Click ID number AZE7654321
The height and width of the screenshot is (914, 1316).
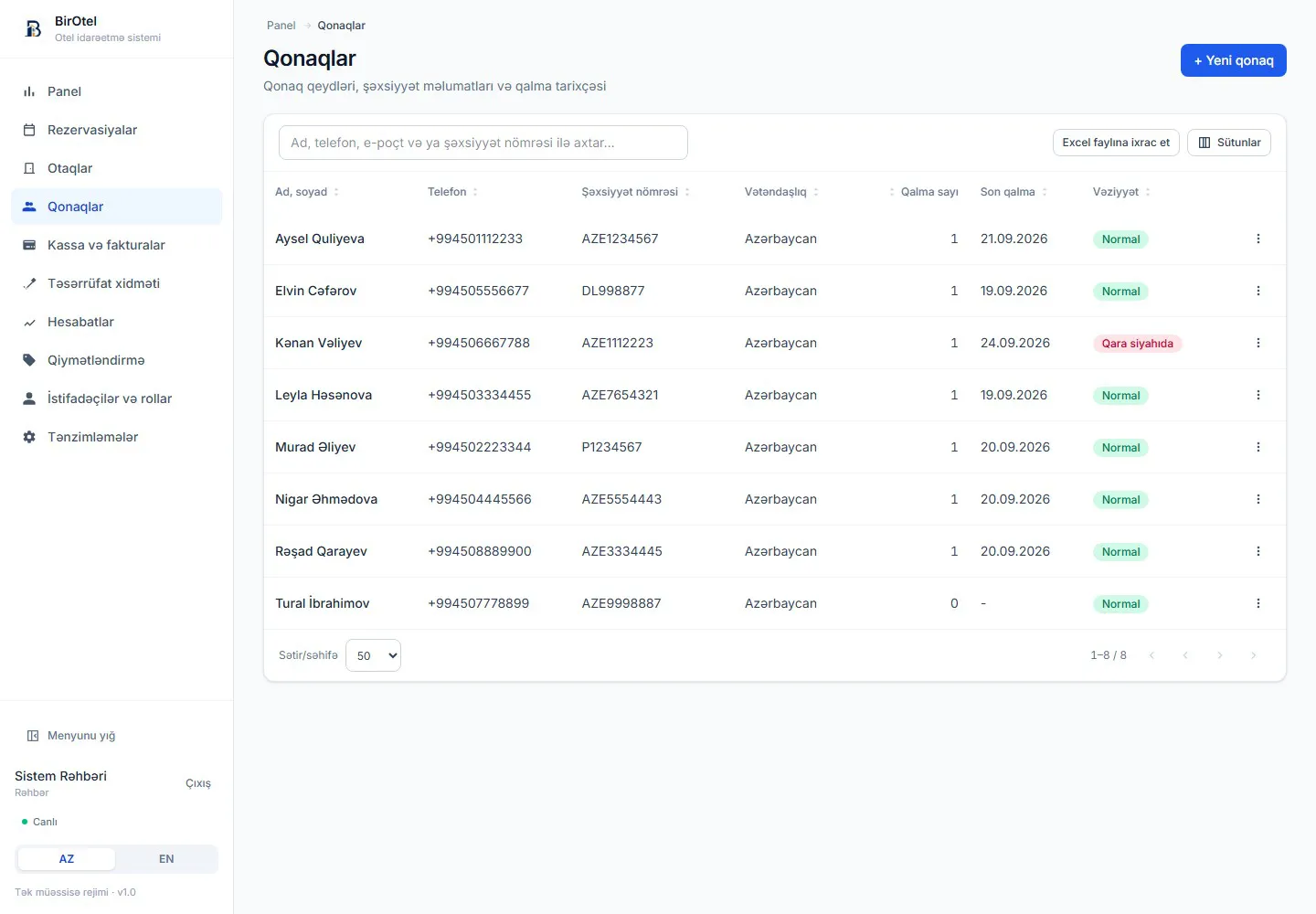[x=620, y=395]
